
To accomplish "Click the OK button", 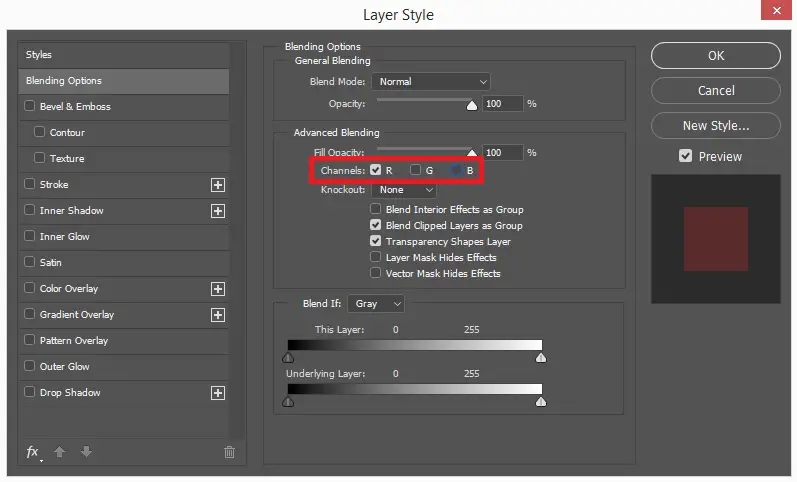I will tap(716, 55).
